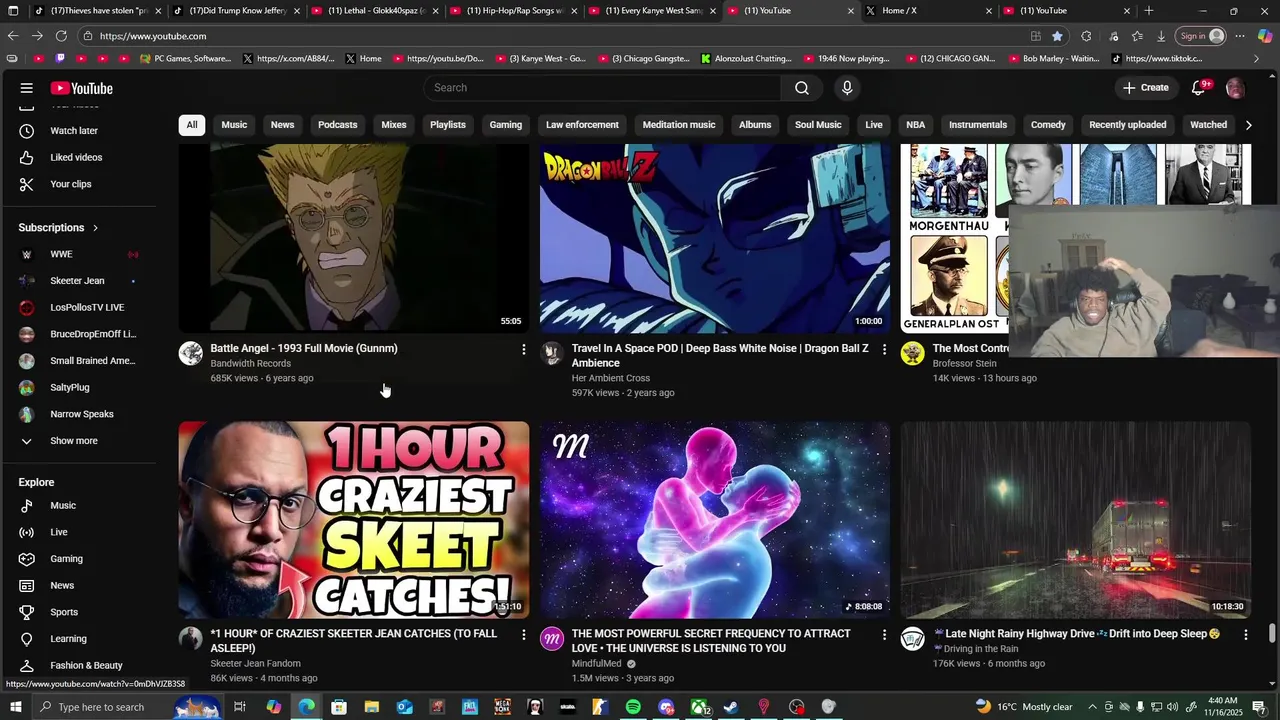Open Learning under Explore
The height and width of the screenshot is (720, 1280).
[x=68, y=639]
